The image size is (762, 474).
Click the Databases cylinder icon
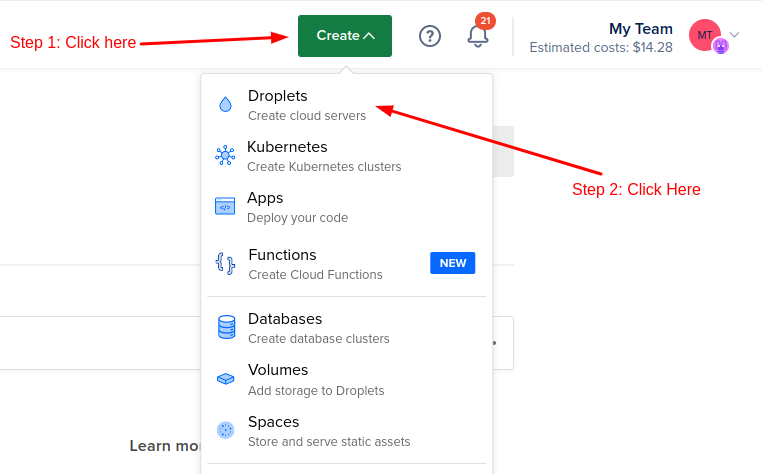pyautogui.click(x=226, y=327)
